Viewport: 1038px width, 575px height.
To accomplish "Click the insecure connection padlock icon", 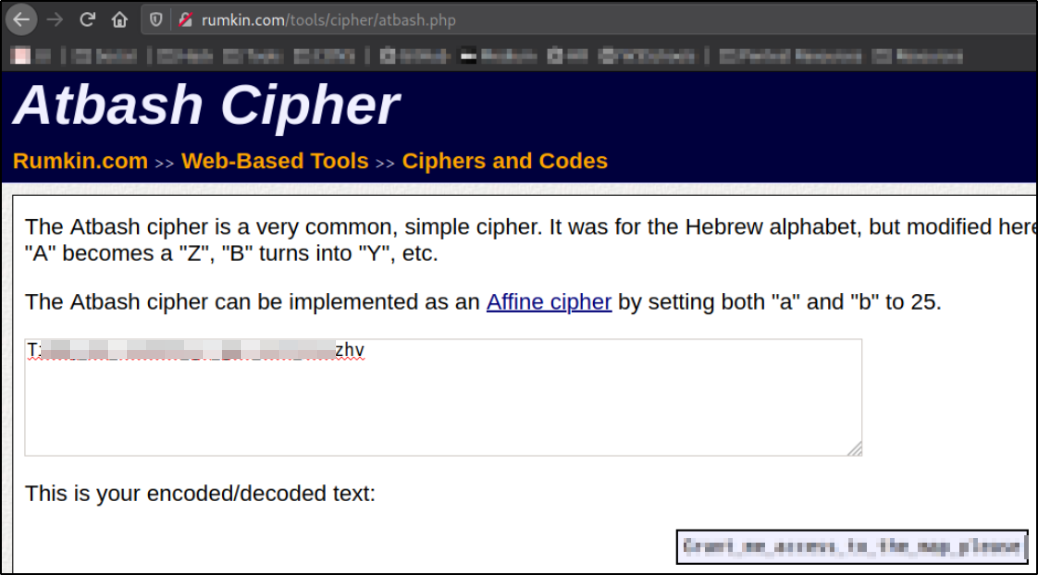I will [x=186, y=20].
